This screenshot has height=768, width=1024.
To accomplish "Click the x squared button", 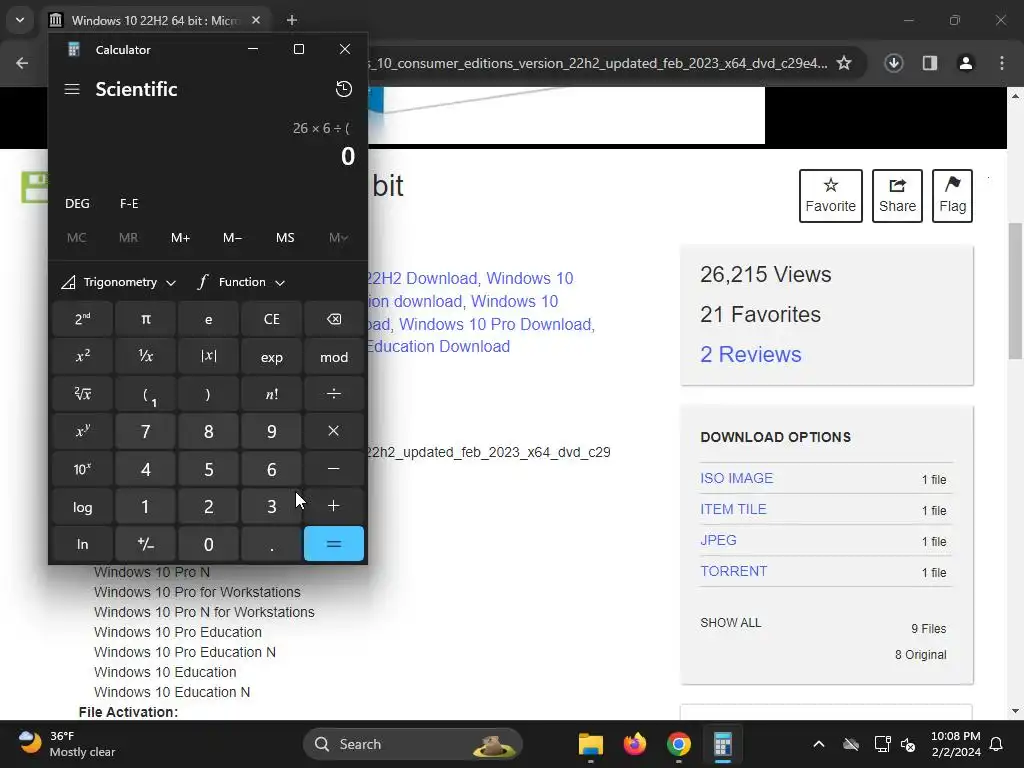I will tap(82, 357).
